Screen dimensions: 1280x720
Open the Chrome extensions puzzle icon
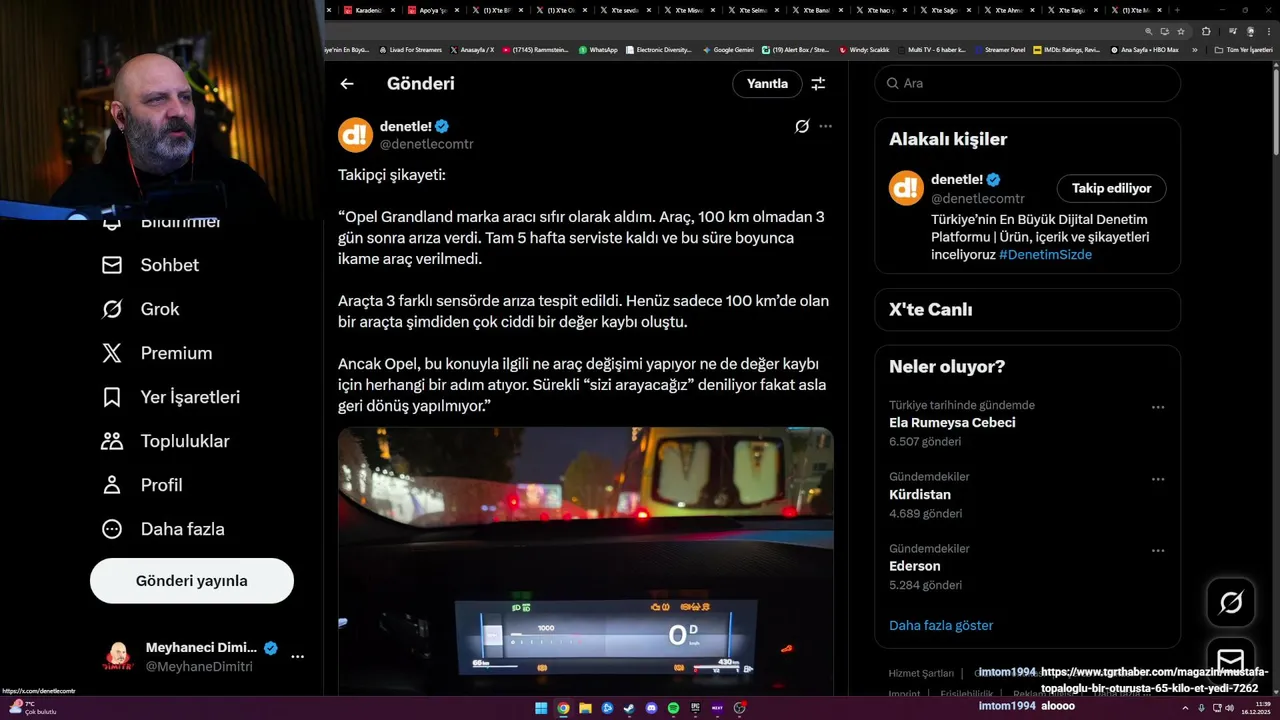click(1206, 31)
